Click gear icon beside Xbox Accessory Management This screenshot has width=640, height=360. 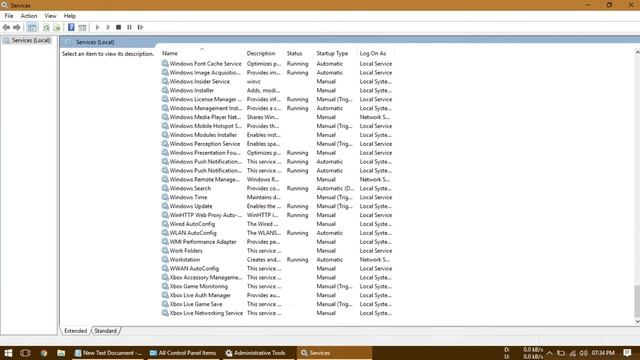pyautogui.click(x=165, y=278)
